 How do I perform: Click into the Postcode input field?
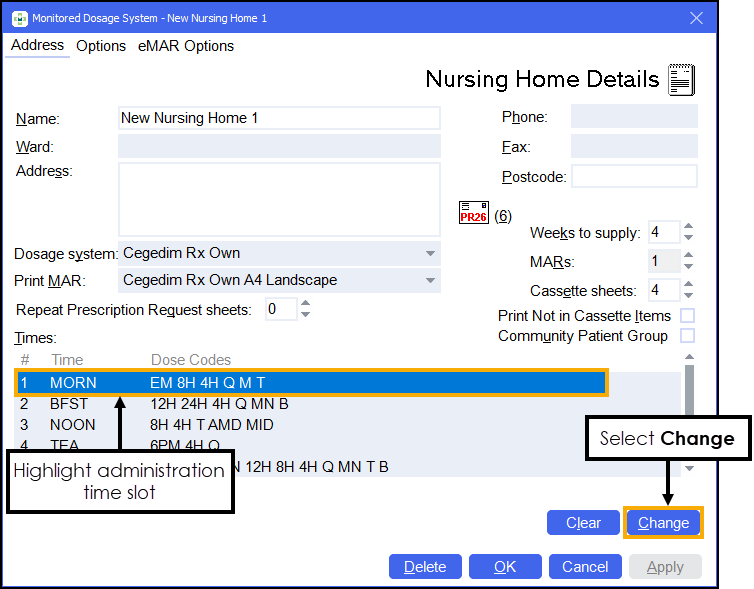(x=633, y=176)
